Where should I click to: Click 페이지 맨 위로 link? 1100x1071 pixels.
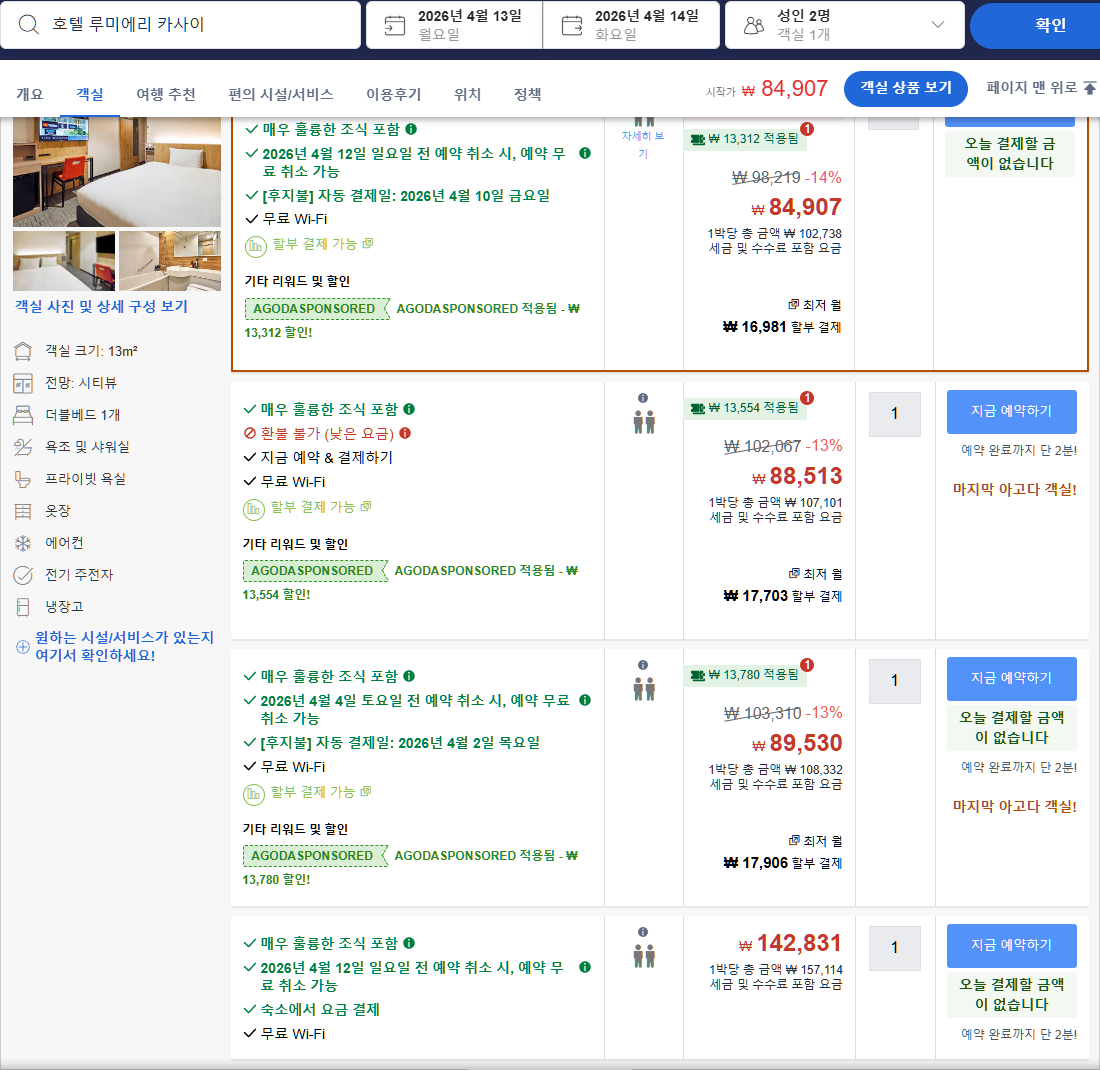pyautogui.click(x=1031, y=88)
